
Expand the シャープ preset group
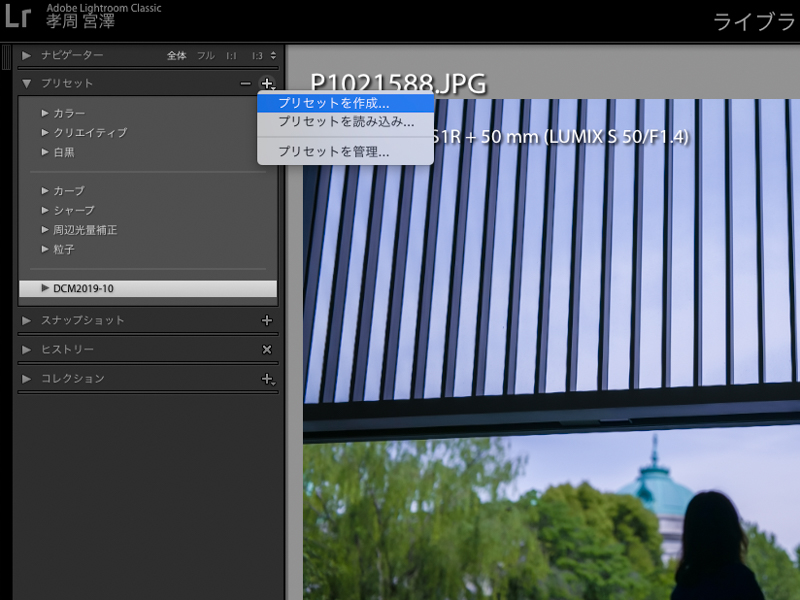(x=45, y=210)
